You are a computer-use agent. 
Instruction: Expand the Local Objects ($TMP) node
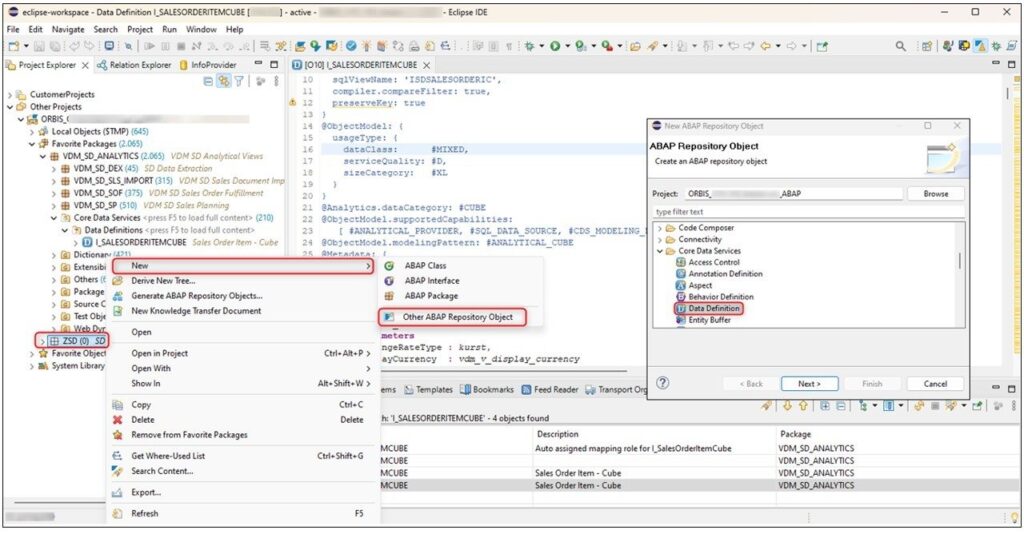[x=32, y=132]
